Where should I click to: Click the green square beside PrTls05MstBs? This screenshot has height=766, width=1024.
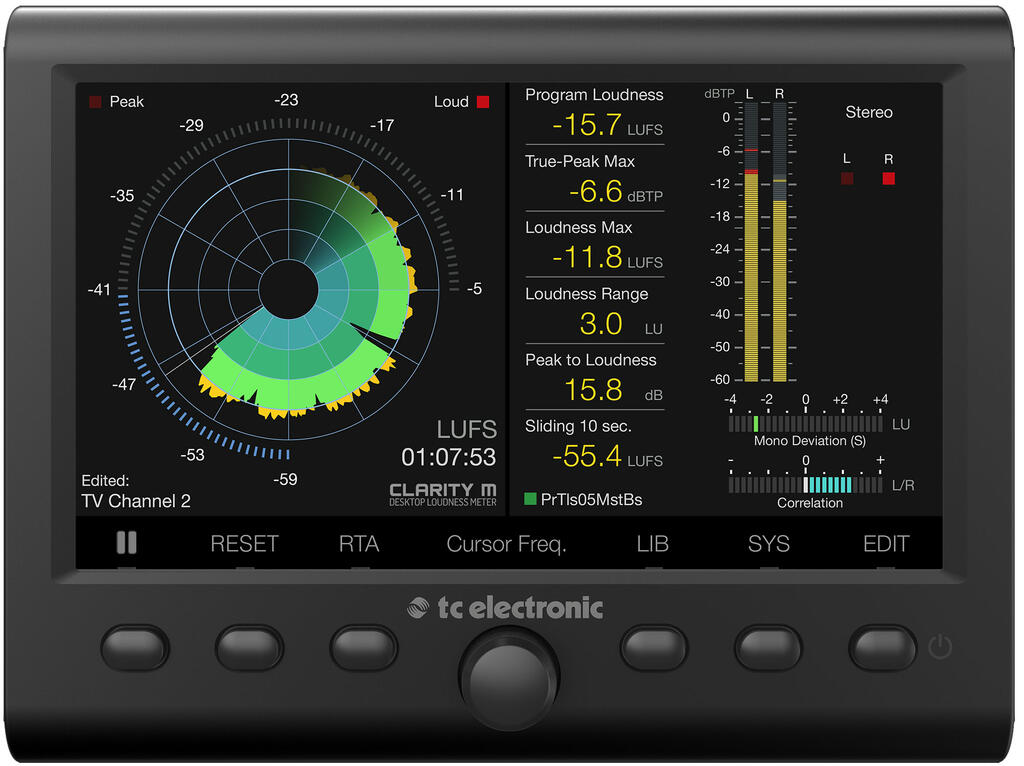click(530, 499)
